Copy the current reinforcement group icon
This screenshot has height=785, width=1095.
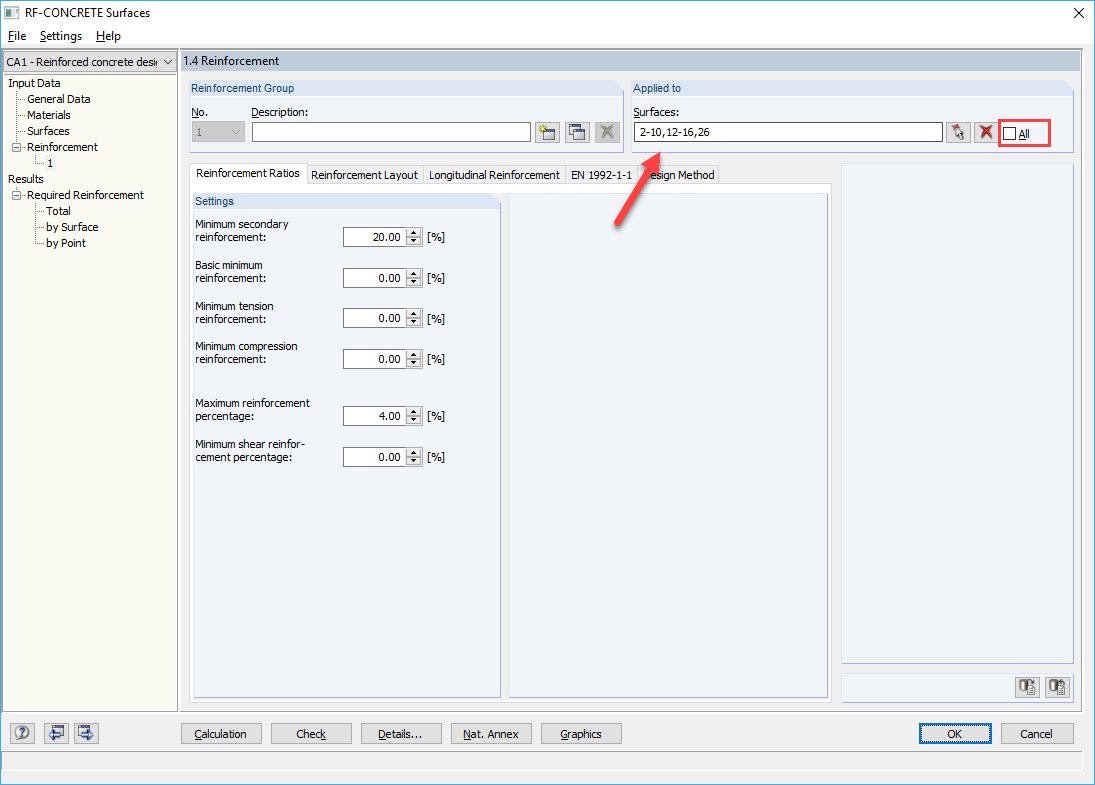click(x=578, y=132)
